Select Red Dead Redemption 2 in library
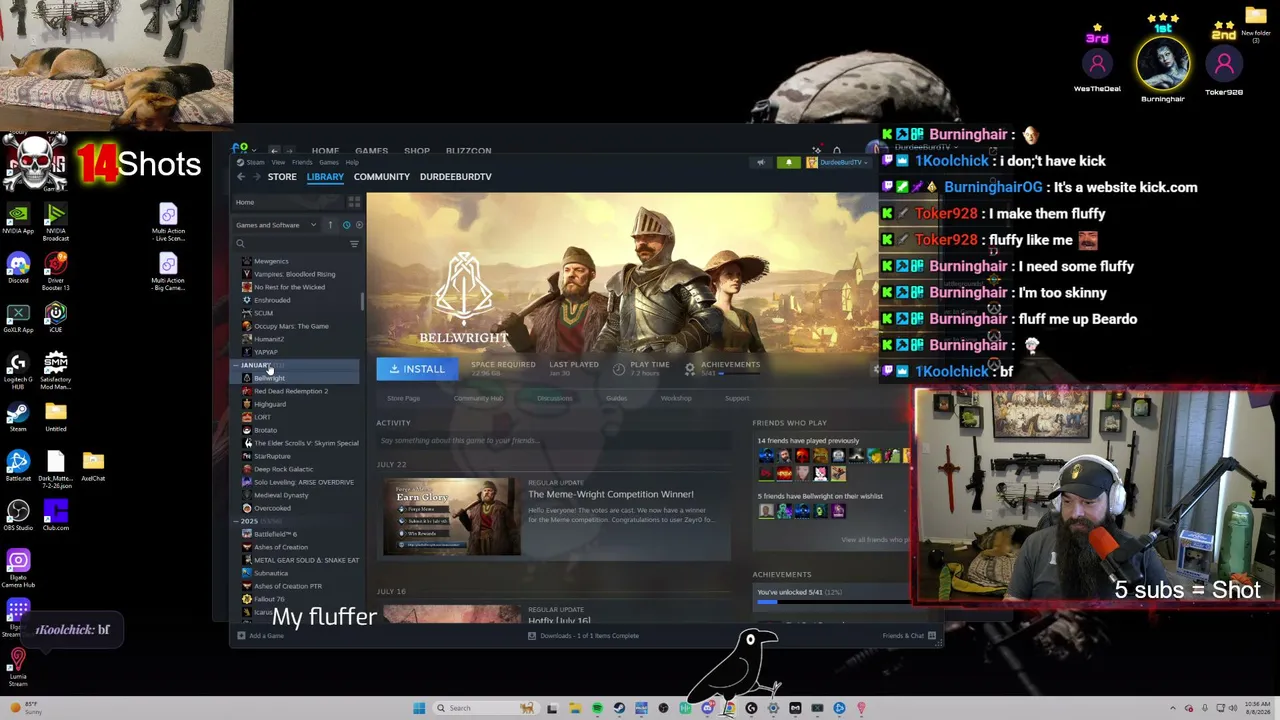 pyautogui.click(x=291, y=391)
